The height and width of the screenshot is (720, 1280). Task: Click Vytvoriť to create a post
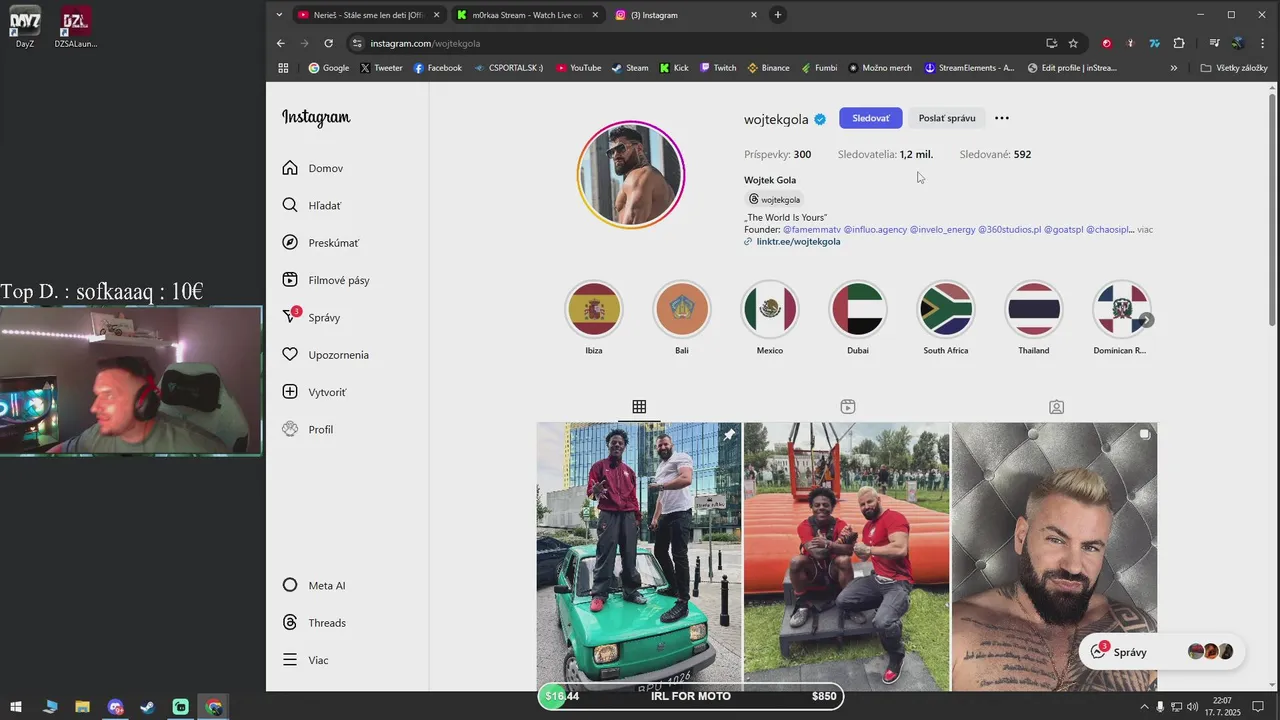314,392
